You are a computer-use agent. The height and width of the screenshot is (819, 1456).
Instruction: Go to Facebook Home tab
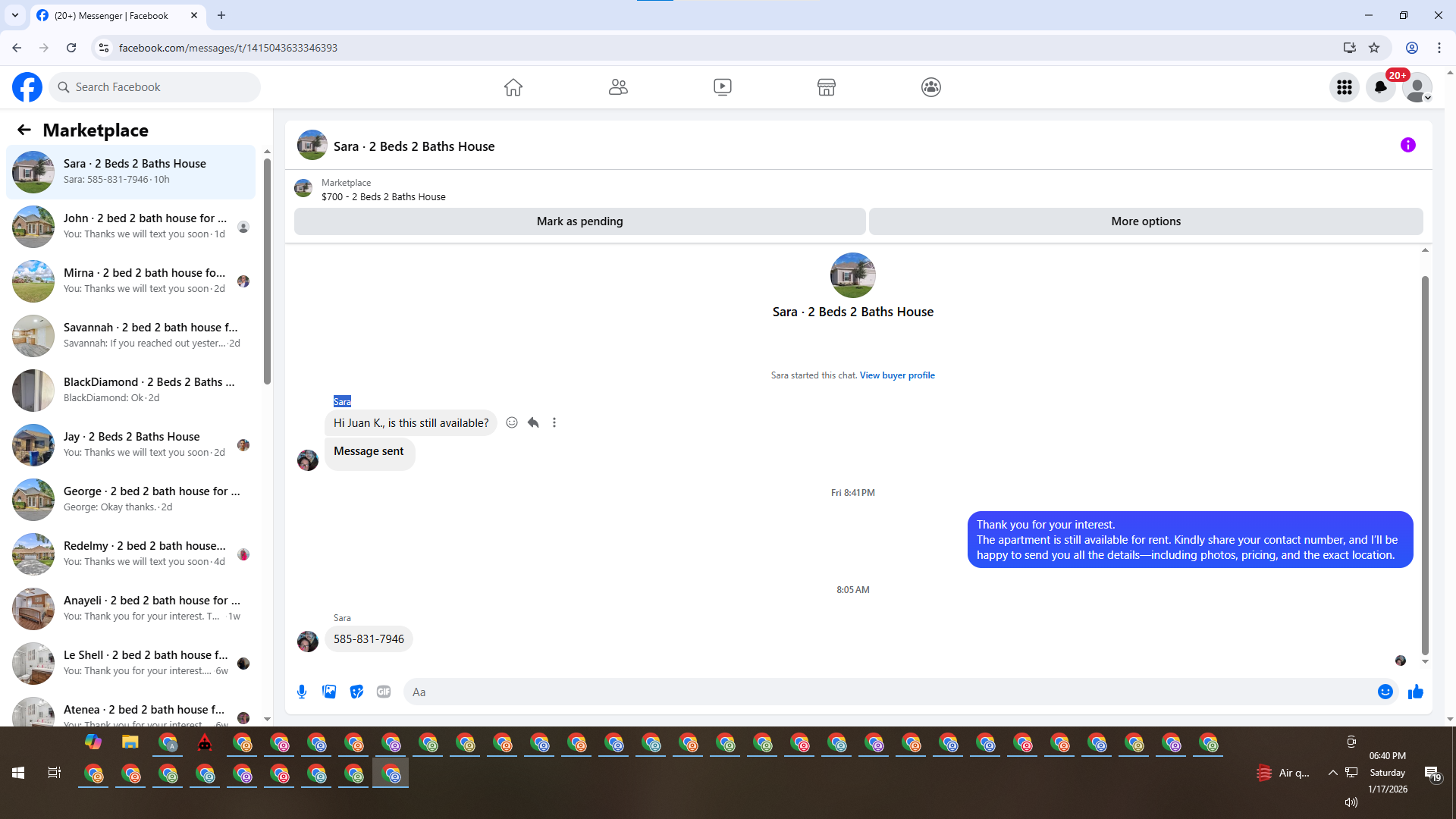pos(513,87)
